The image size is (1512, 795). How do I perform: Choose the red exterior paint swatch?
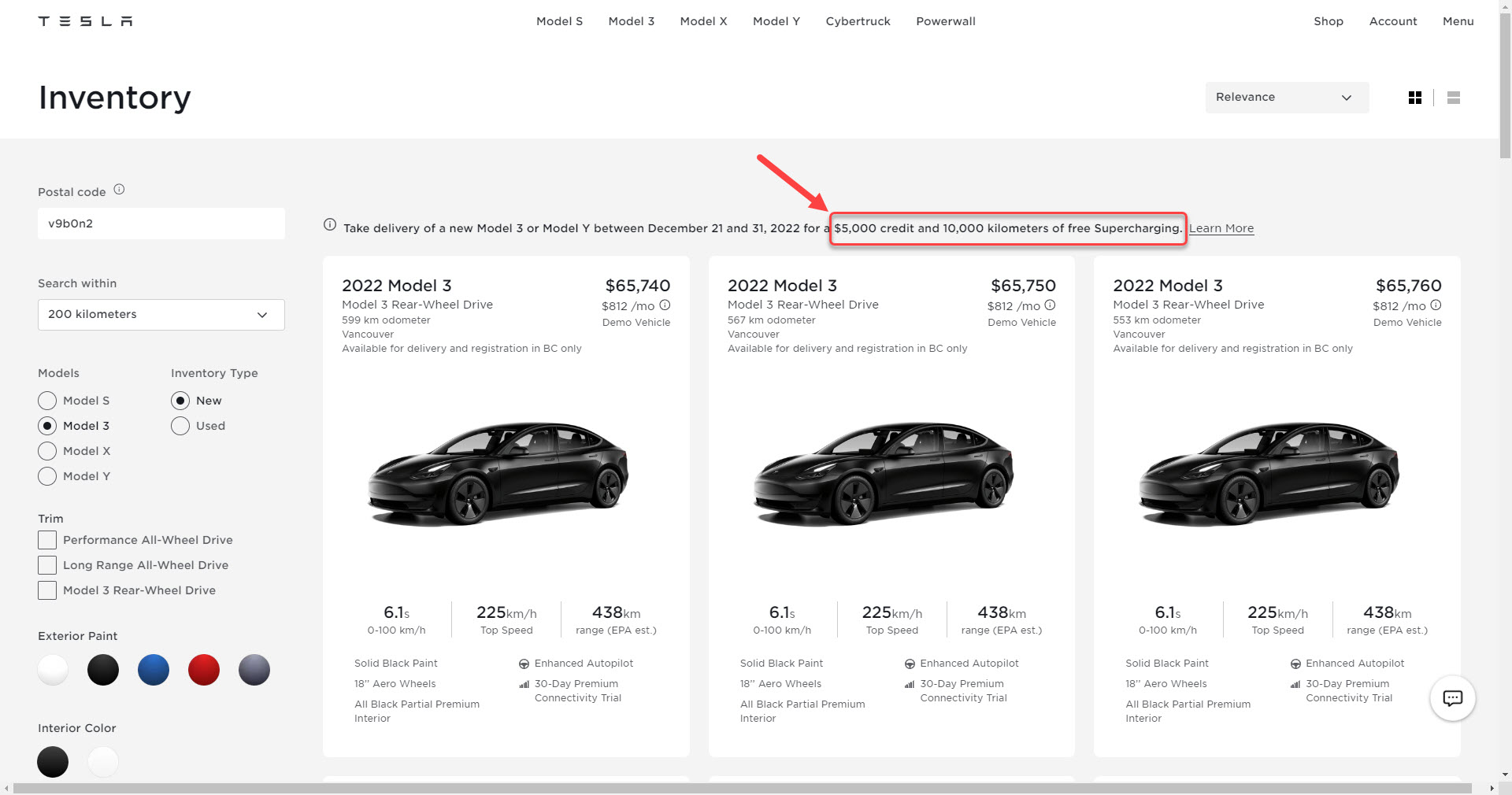pos(204,670)
